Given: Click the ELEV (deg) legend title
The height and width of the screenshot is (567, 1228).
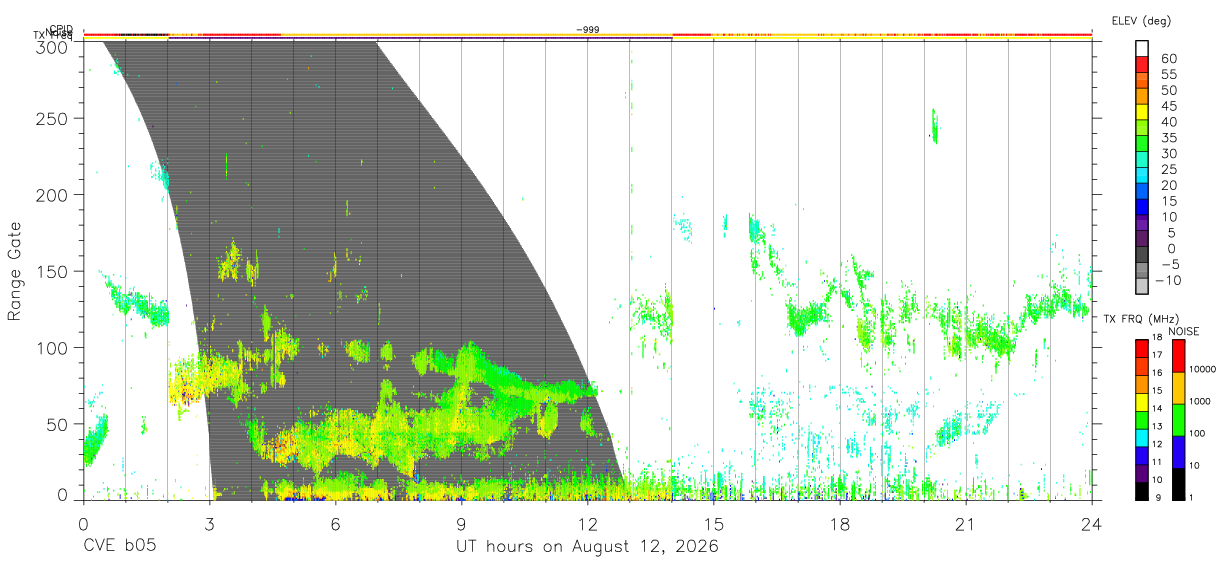Looking at the screenshot, I should tap(1141, 20).
